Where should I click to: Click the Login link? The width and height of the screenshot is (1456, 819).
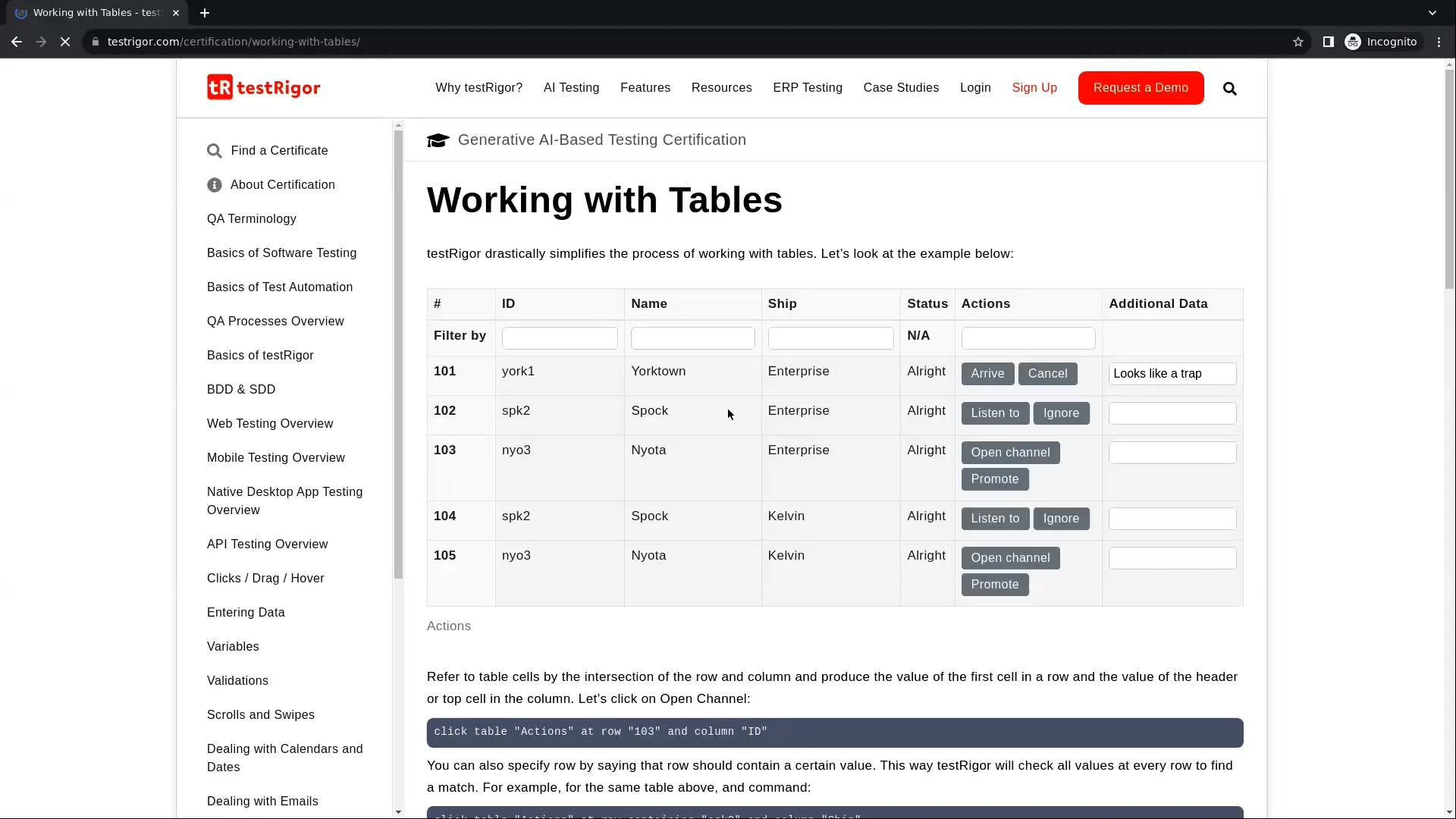975,88
